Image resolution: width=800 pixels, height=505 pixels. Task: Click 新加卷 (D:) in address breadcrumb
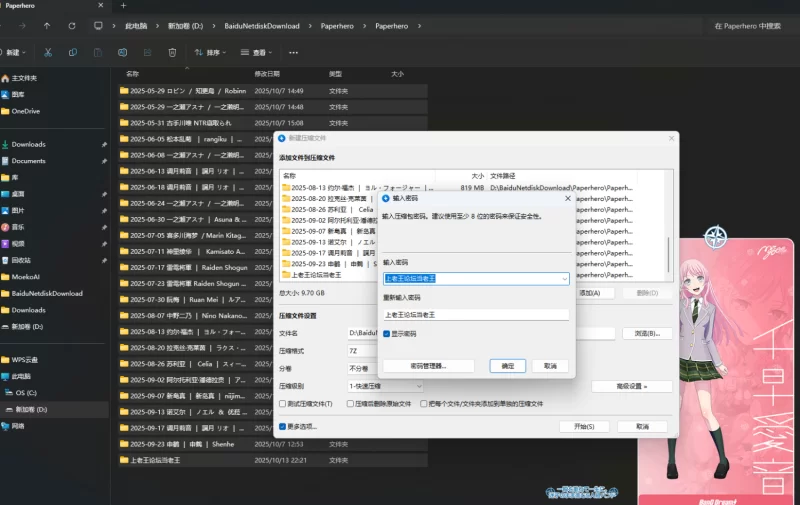(187, 26)
